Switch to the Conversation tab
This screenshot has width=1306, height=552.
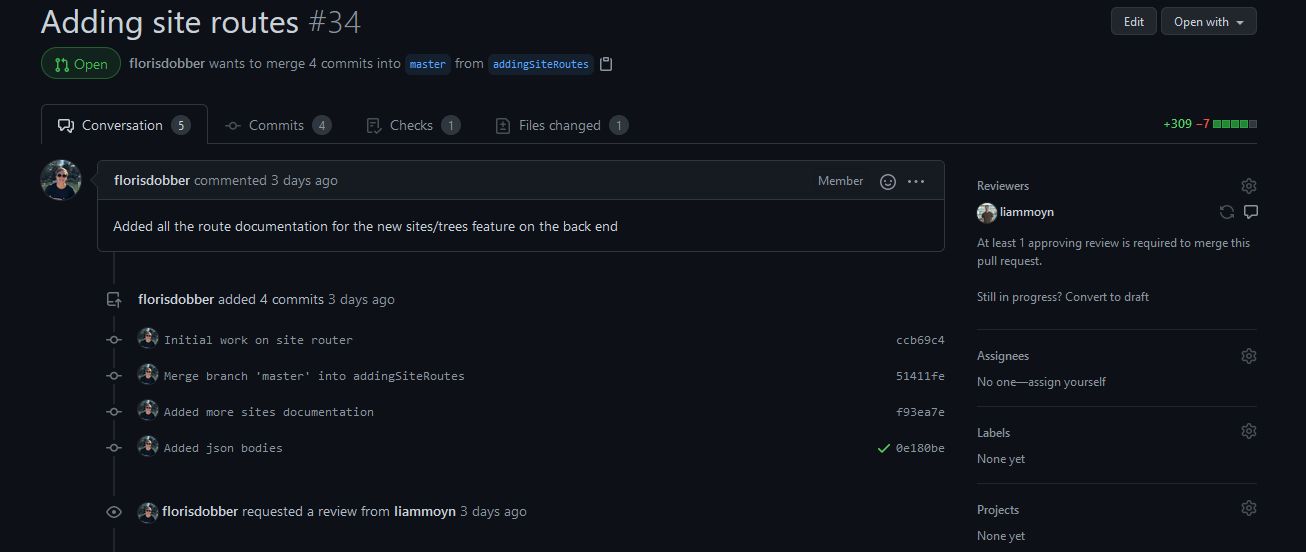124,125
